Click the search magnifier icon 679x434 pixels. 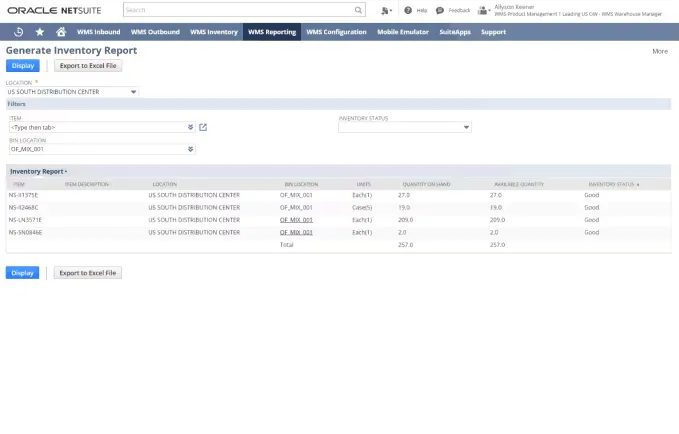(358, 10)
